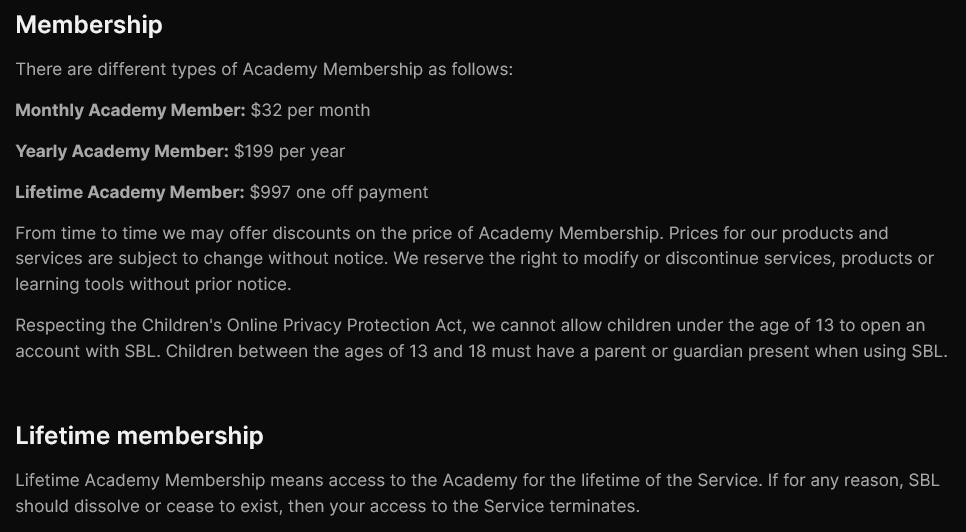Viewport: 966px width, 532px height.
Task: Select the "Monthly Academy Member:" bold label
Action: pos(130,110)
